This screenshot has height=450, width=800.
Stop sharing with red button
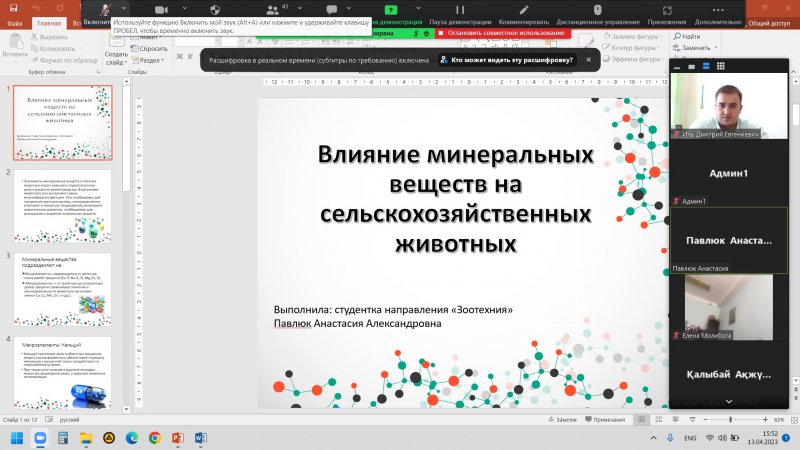[502, 33]
